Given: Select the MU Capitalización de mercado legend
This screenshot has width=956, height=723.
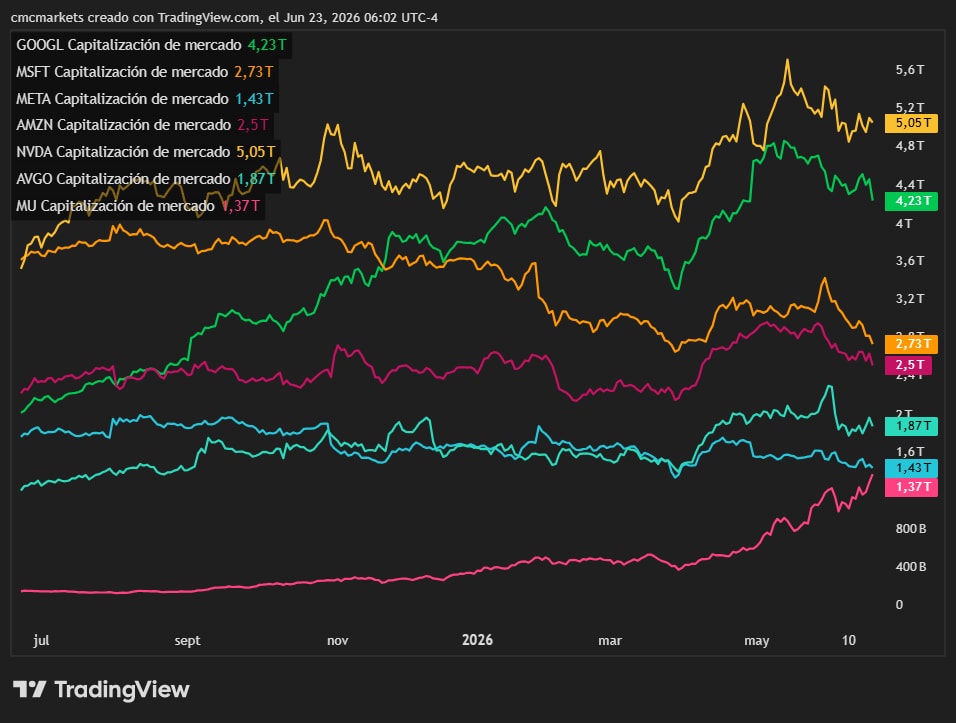Looking at the screenshot, I should click(138, 206).
